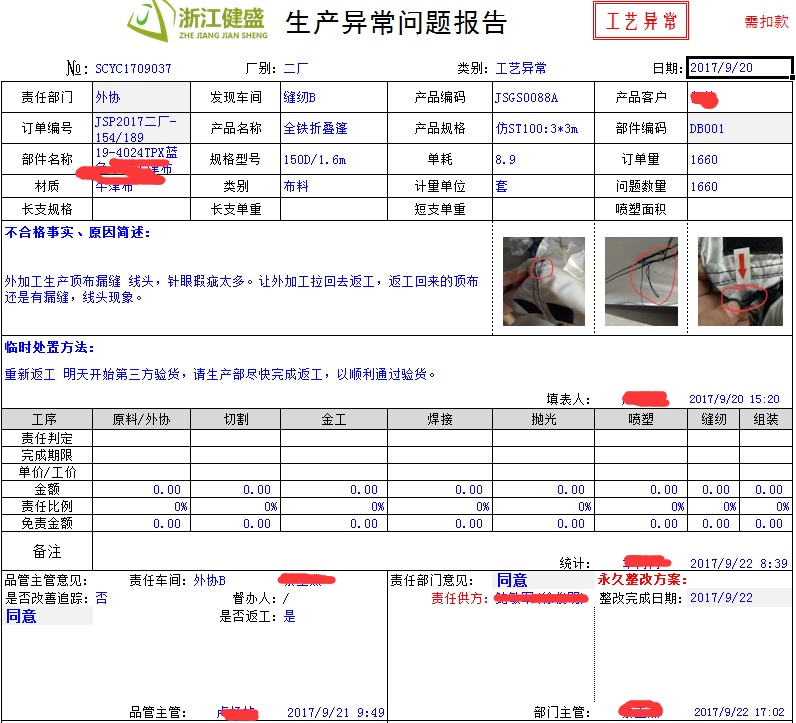
Task: Select the 责任部门 cell containing 外协
Action: [140, 97]
